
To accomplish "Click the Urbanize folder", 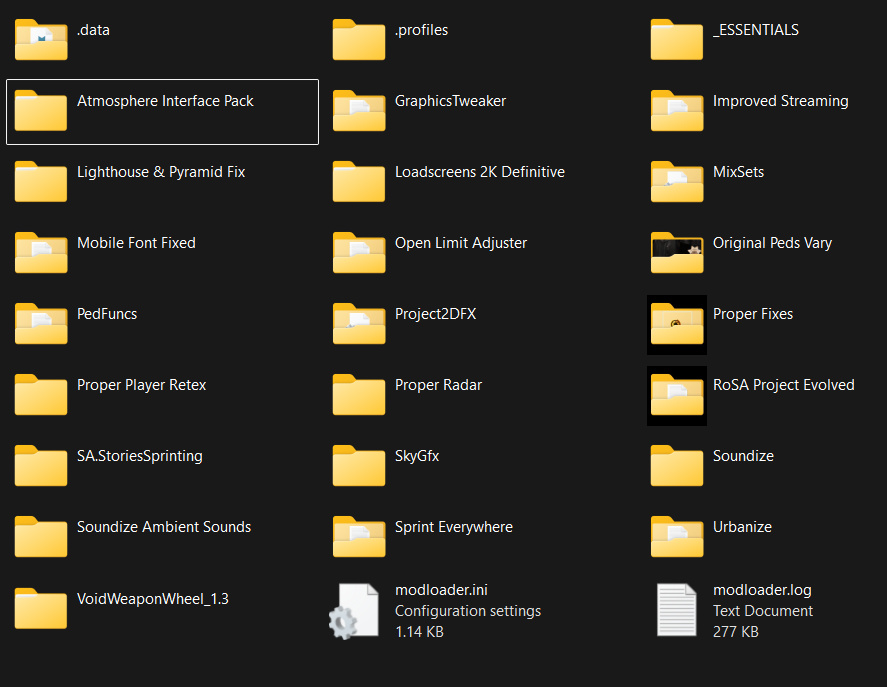I will (742, 527).
